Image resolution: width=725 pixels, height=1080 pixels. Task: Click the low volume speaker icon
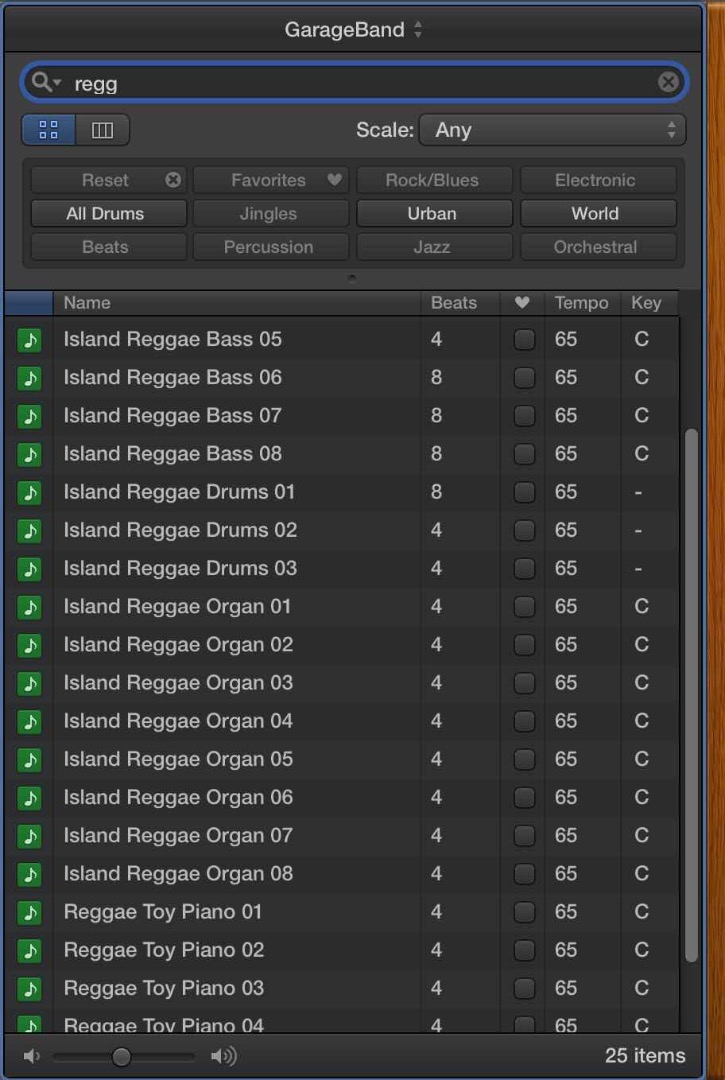tap(30, 1056)
